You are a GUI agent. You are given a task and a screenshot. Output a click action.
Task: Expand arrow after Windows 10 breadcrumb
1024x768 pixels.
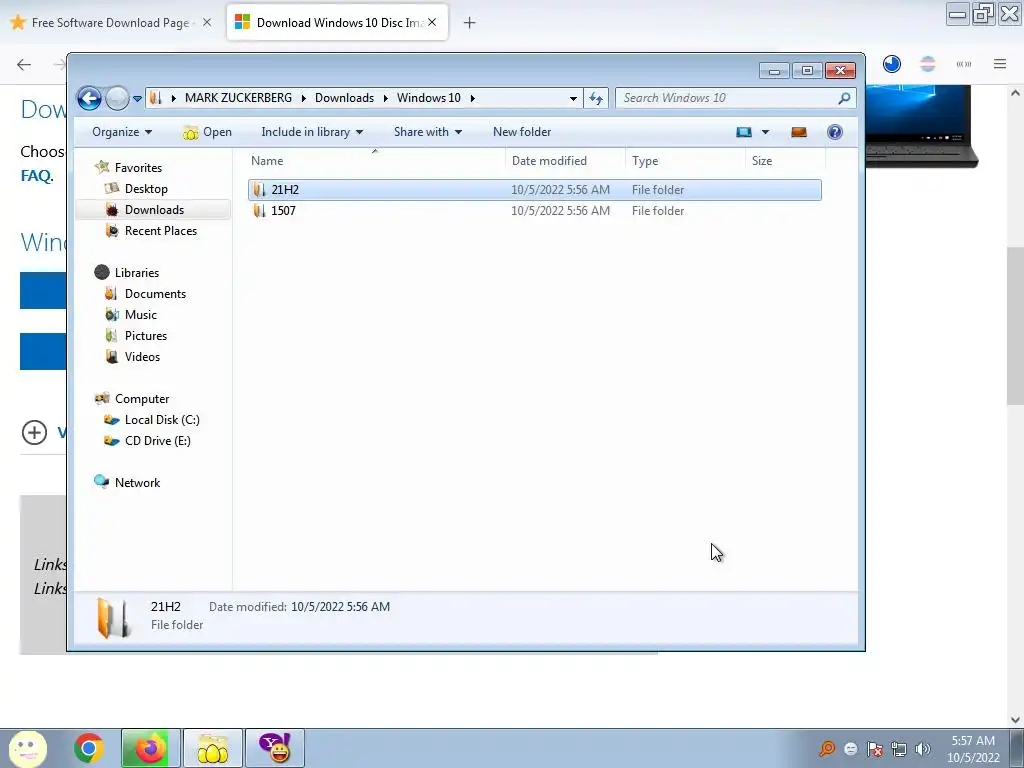tap(472, 98)
